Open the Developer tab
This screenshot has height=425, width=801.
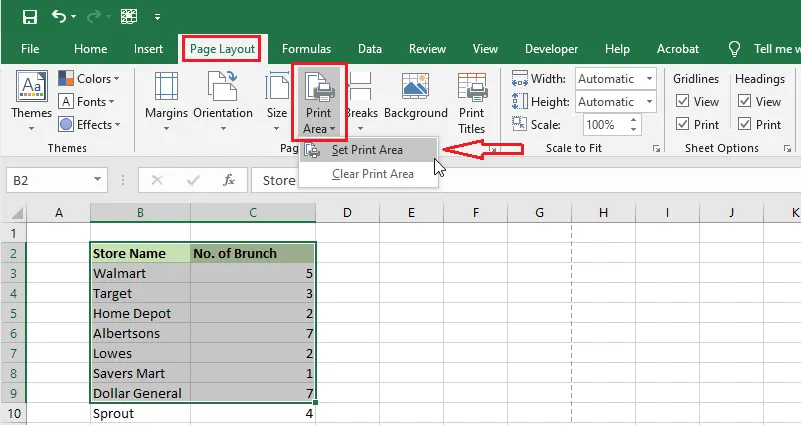coord(552,49)
